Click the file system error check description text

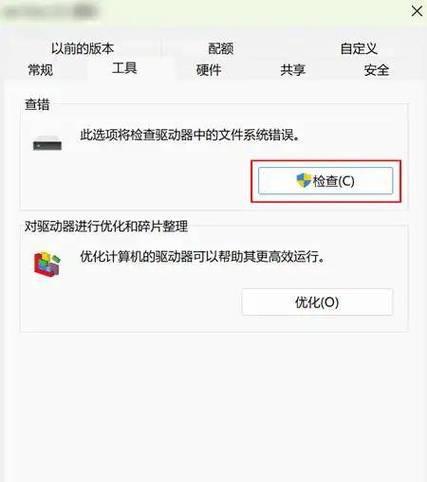pyautogui.click(x=190, y=135)
